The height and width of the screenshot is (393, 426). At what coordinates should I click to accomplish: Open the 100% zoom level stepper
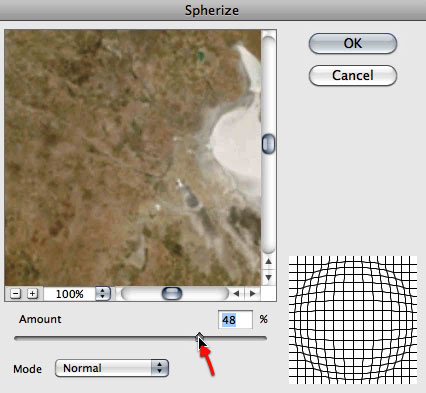click(x=103, y=294)
